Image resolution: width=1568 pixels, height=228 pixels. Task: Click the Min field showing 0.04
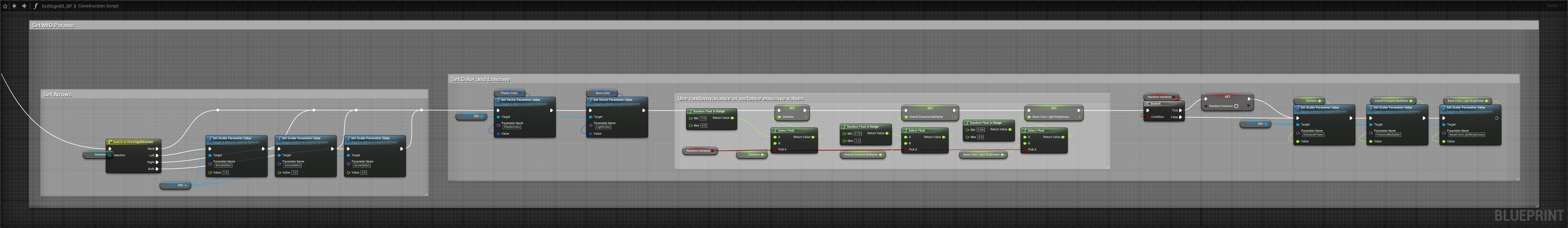(x=981, y=130)
